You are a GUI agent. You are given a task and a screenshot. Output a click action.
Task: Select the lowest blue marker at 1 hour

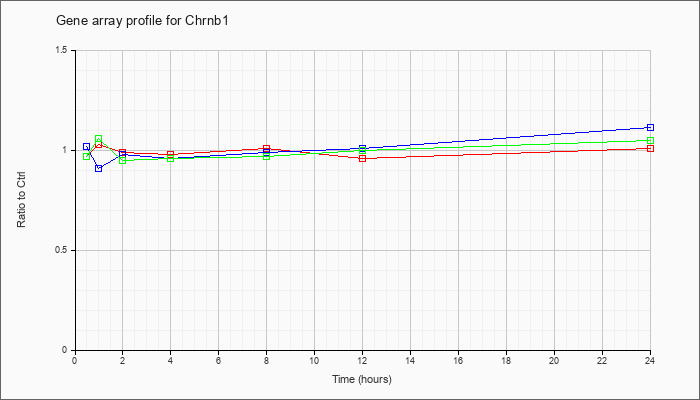tap(98, 168)
